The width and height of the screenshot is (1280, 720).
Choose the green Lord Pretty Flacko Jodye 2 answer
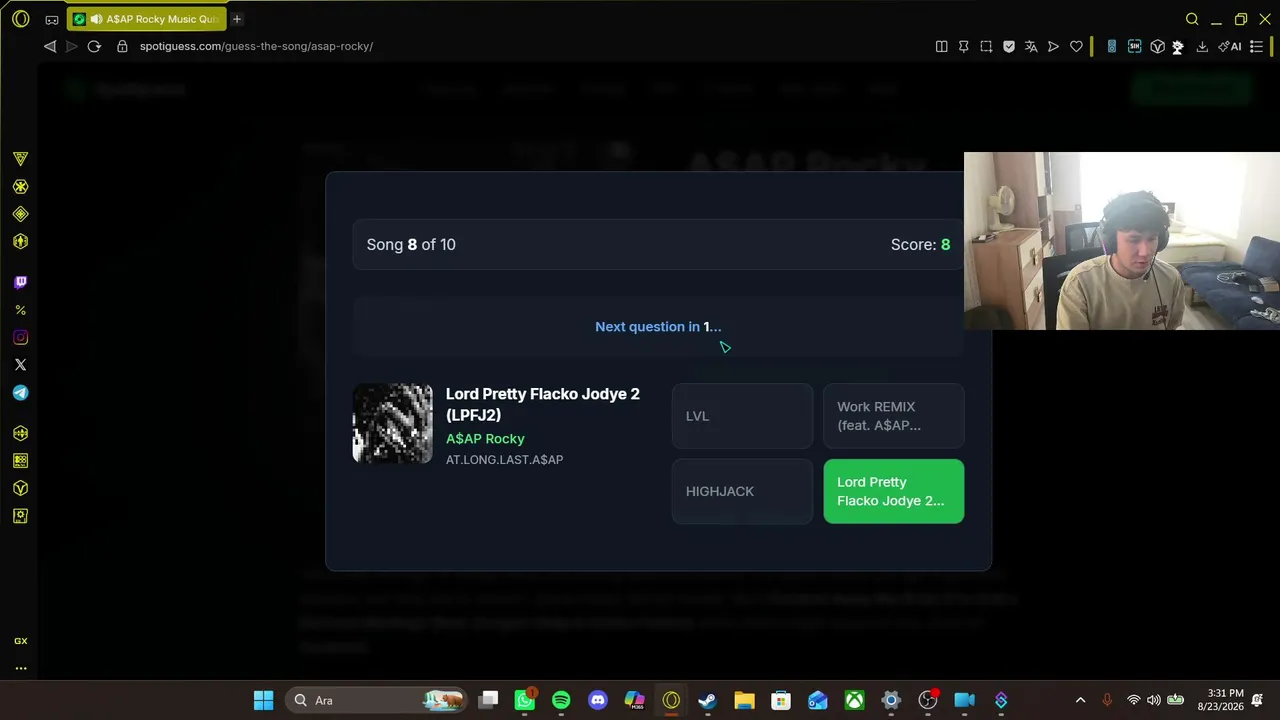tap(894, 491)
